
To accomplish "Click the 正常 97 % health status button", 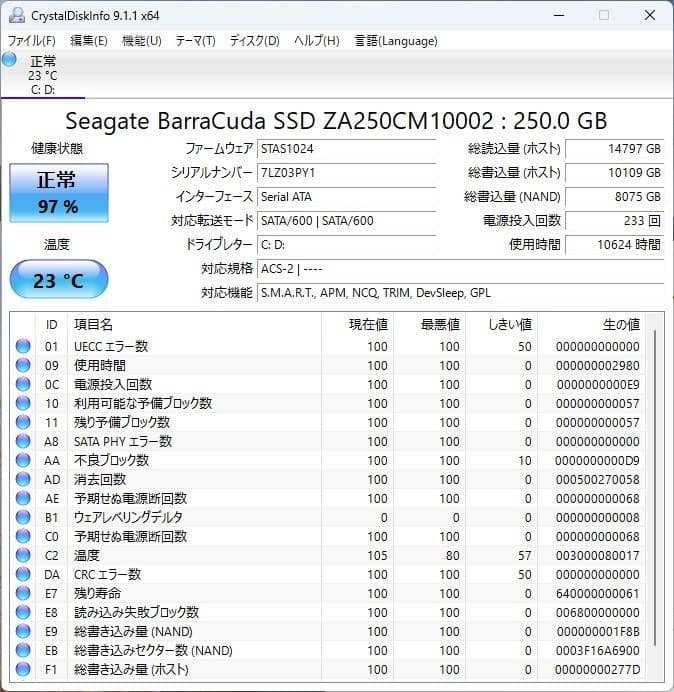I will click(x=59, y=193).
